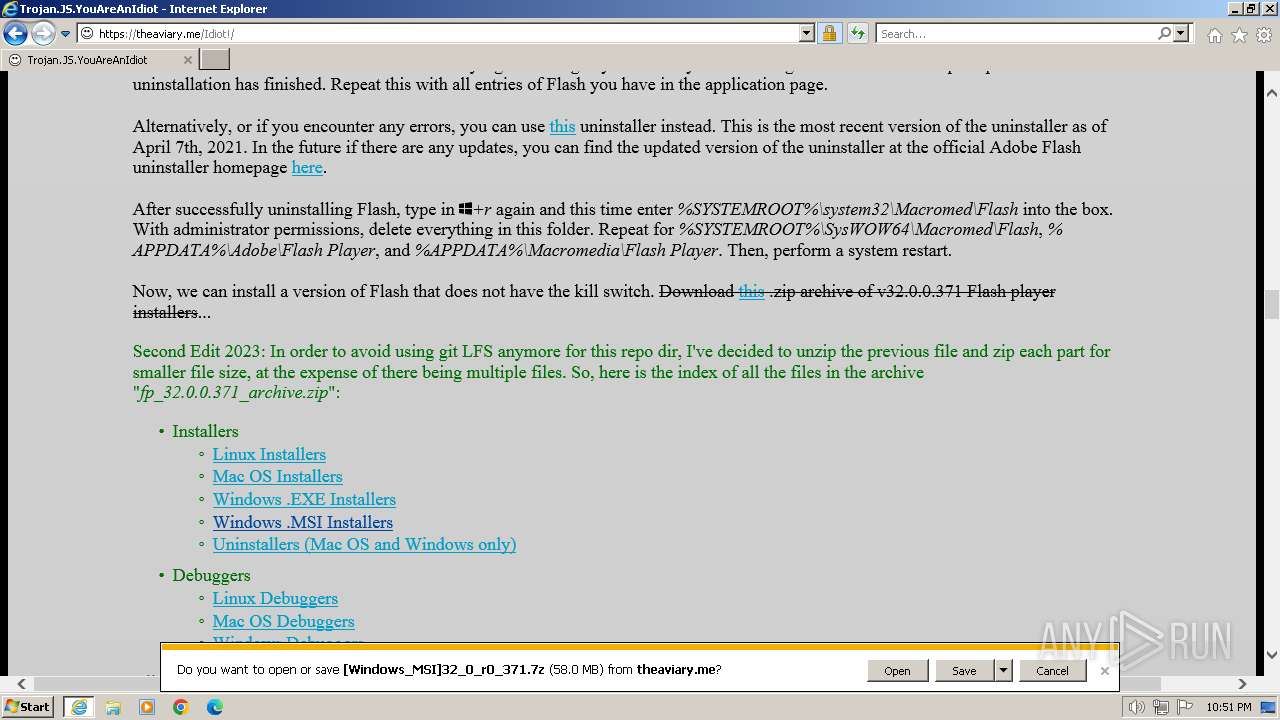
Task: Open the Mac OS Installers link
Action: (277, 476)
